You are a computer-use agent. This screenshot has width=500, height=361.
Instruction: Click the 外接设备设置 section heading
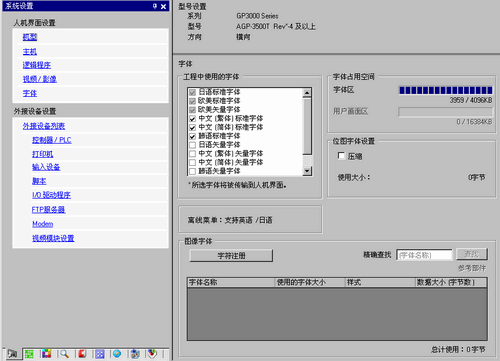coord(35,111)
